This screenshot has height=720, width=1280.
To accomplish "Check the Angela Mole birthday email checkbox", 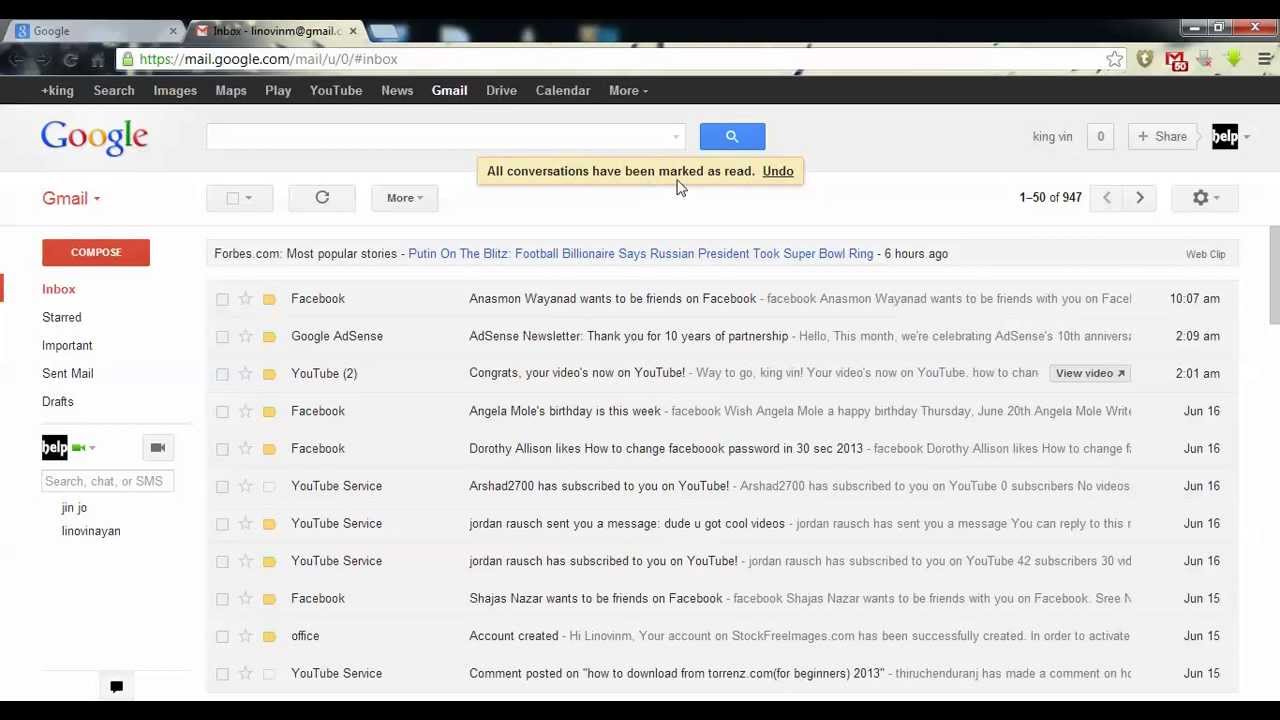I will pos(222,411).
